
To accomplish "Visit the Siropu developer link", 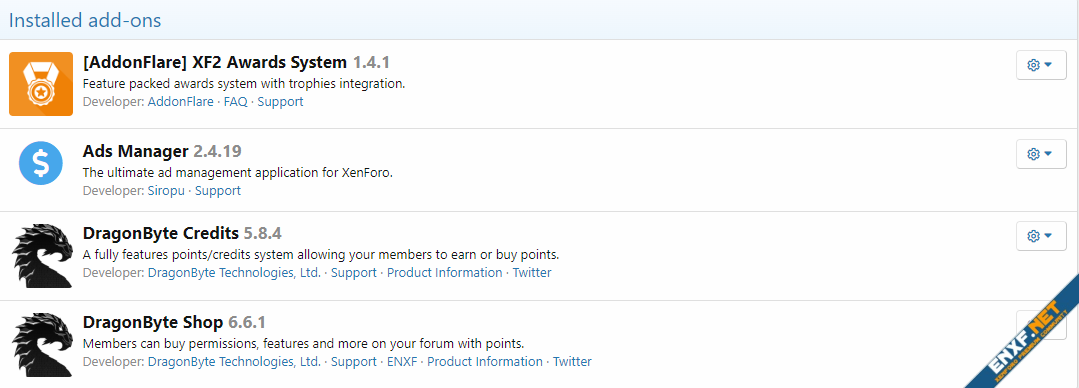I will click(166, 191).
